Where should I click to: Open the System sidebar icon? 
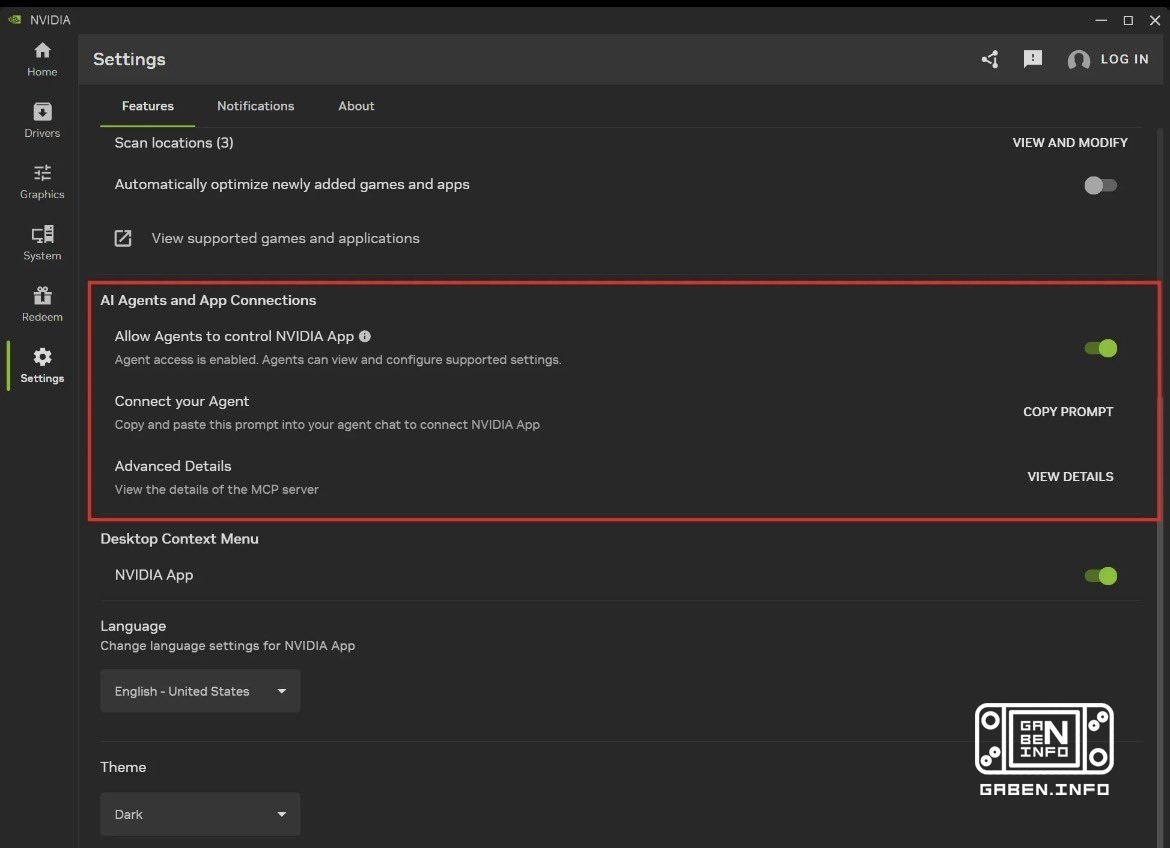(x=42, y=234)
